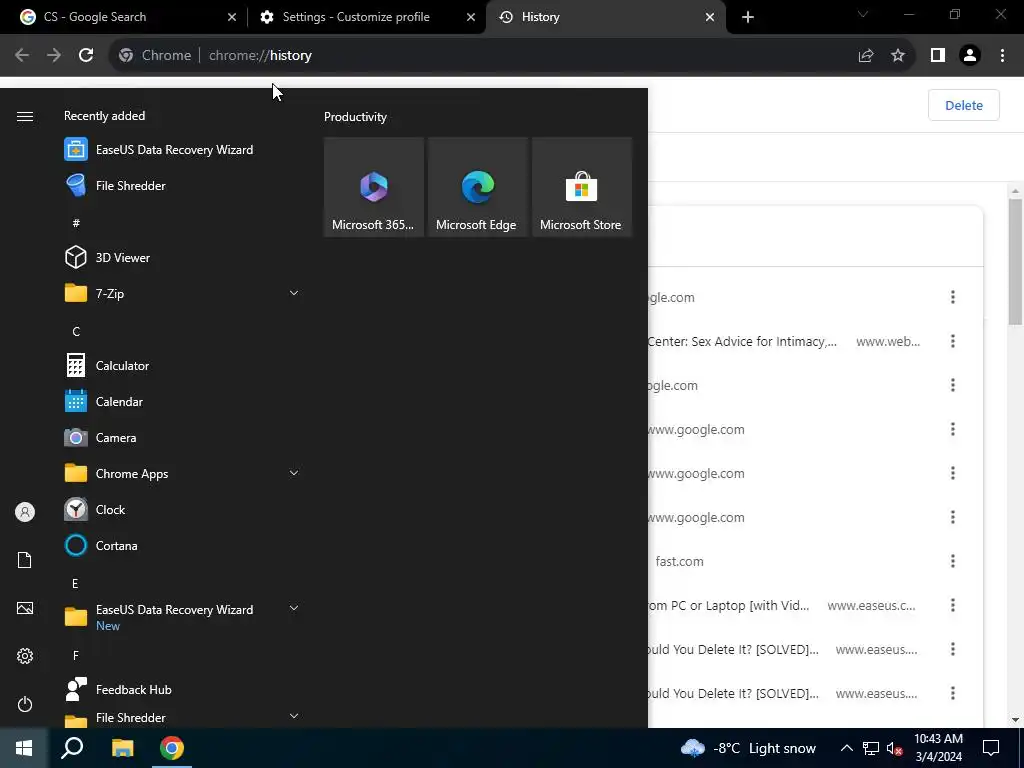The image size is (1024, 768).
Task: Expand the Start menu hamburger button
Action: click(25, 116)
